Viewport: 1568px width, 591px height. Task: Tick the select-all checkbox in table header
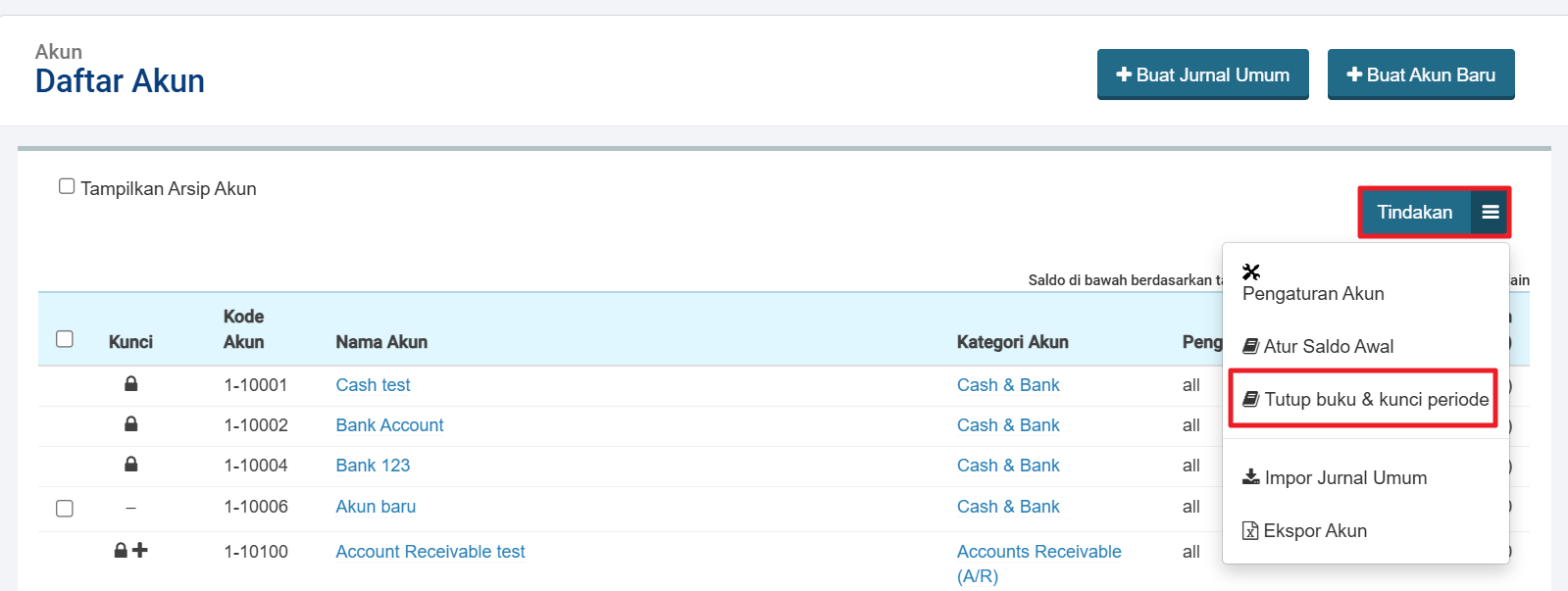tap(65, 339)
